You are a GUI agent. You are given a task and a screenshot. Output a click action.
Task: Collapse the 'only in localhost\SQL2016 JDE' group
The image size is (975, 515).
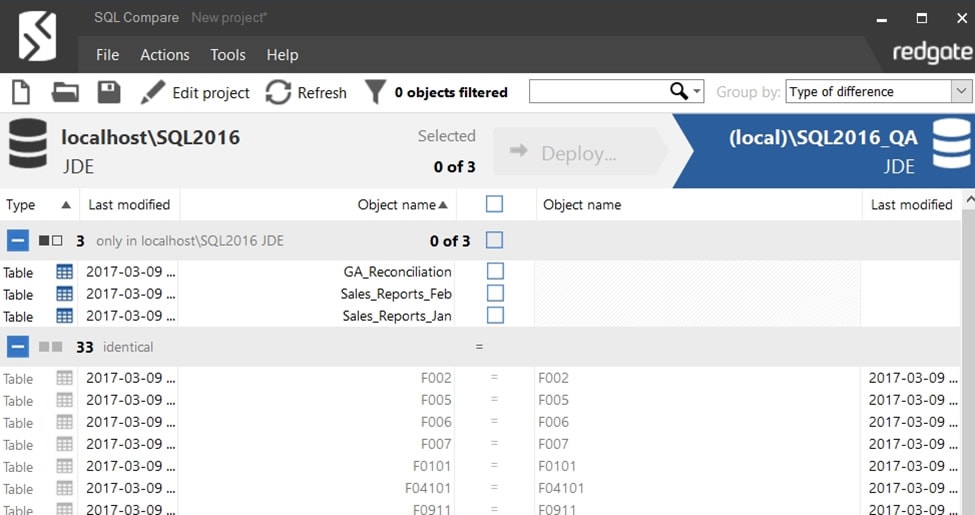click(17, 241)
